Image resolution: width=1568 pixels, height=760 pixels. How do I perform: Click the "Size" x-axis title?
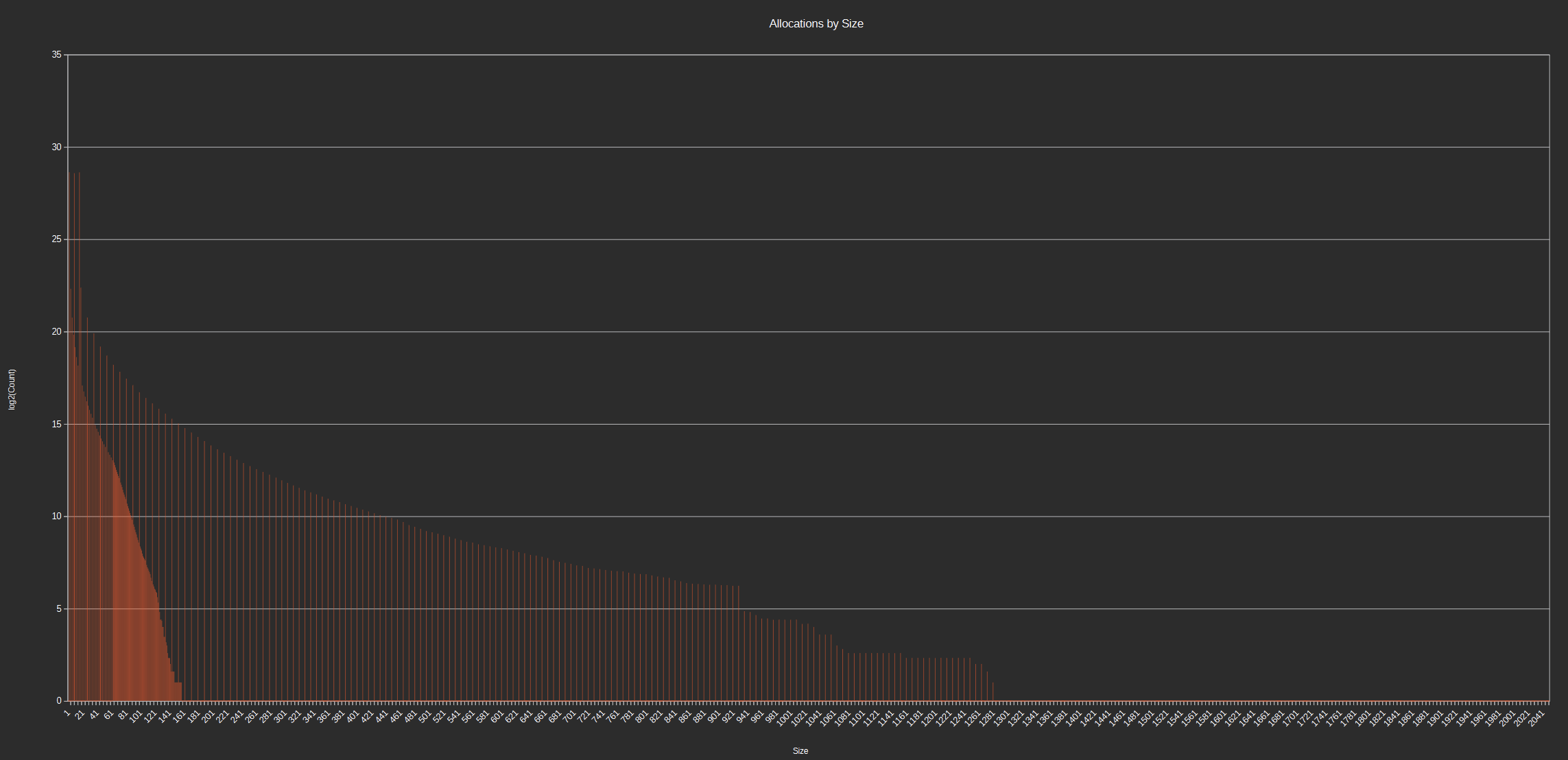800,751
